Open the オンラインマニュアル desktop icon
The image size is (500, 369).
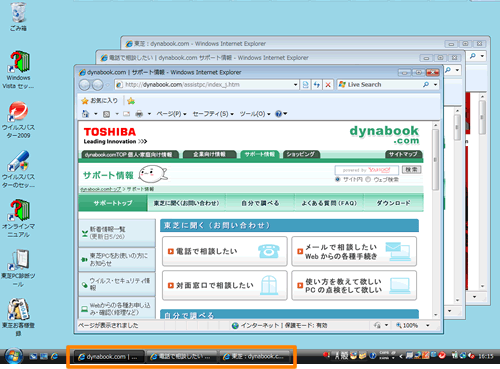(x=18, y=219)
